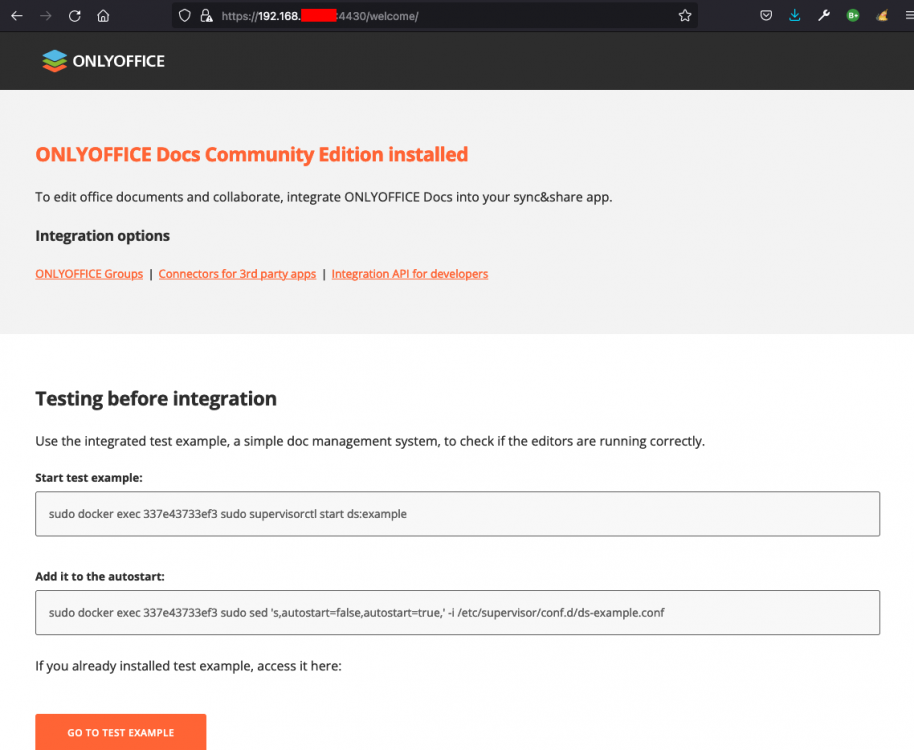
Task: Click the ONLYOFFICE logo in header
Action: coord(104,61)
